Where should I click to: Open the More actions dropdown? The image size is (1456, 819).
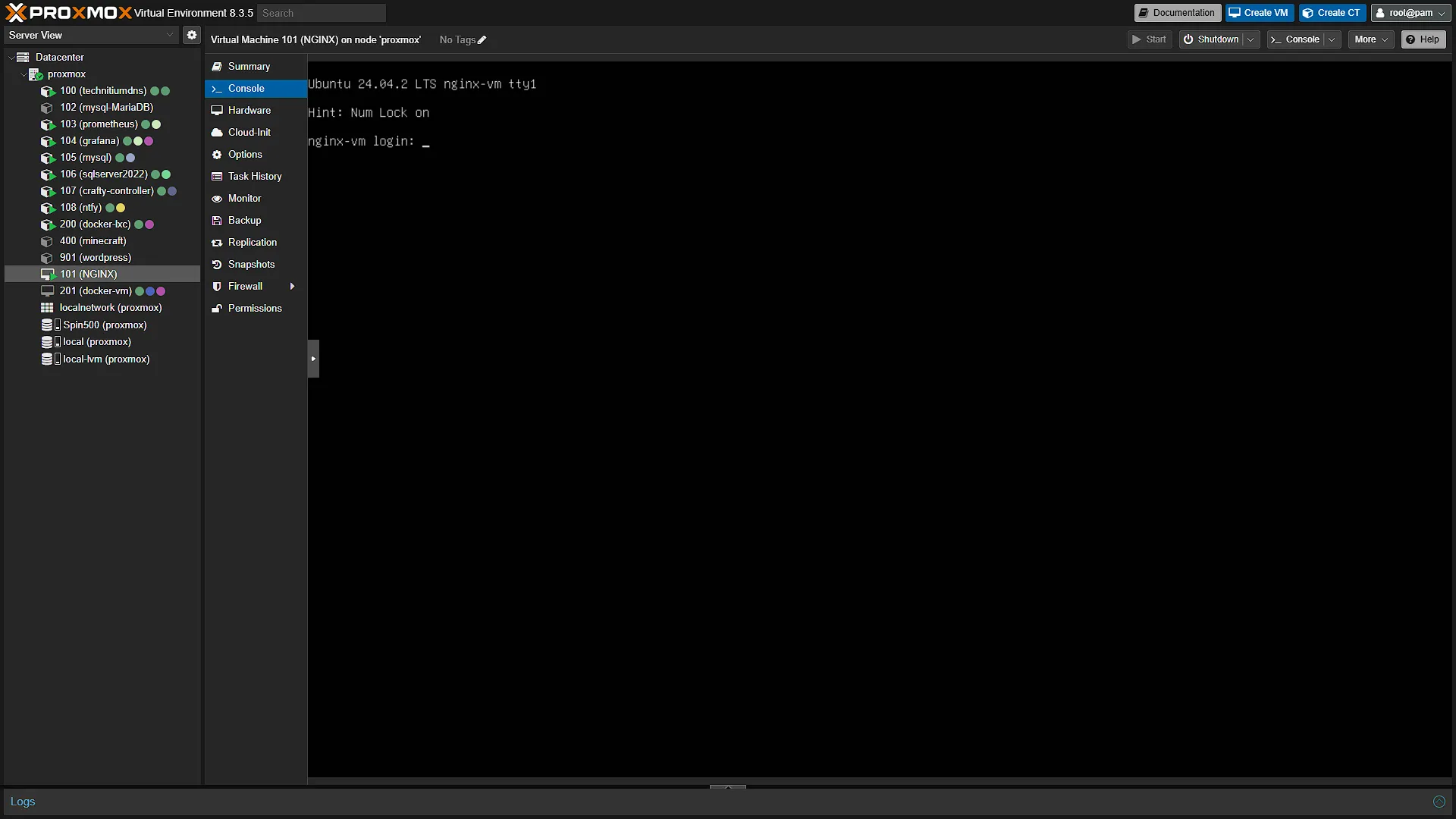pos(1371,39)
